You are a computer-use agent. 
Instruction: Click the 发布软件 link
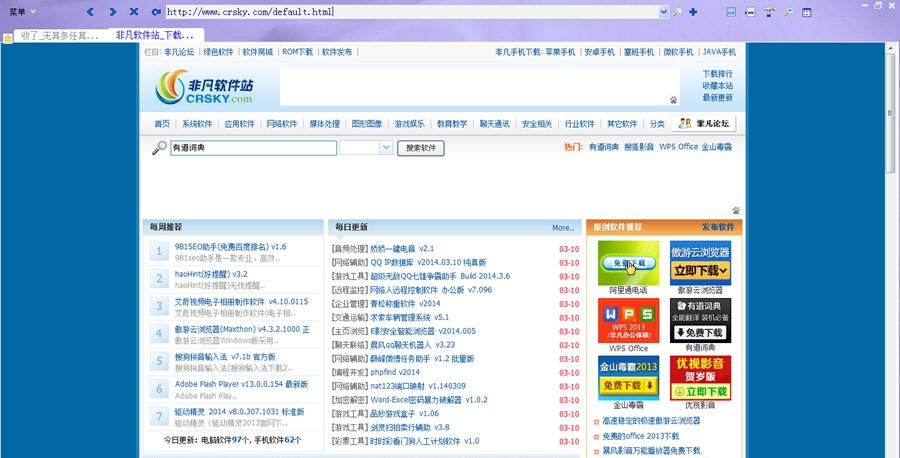click(x=717, y=227)
